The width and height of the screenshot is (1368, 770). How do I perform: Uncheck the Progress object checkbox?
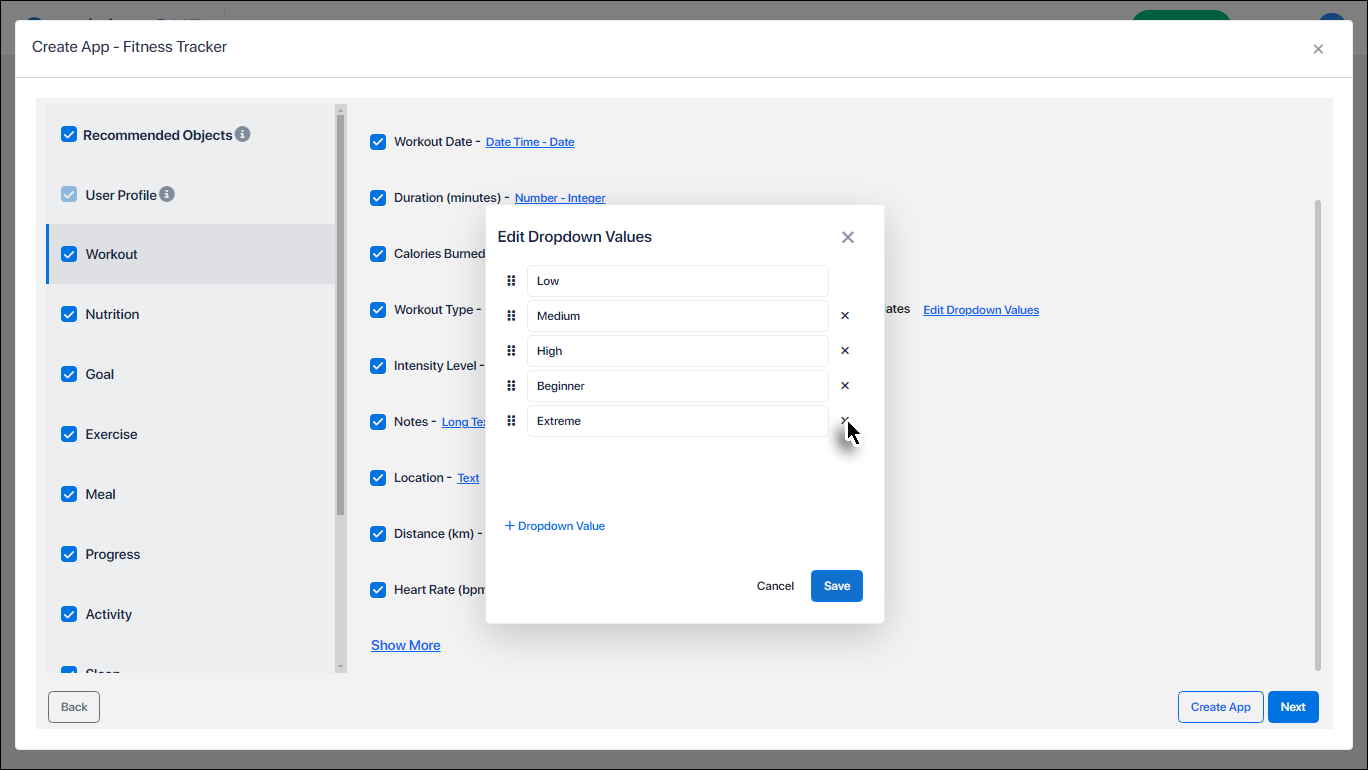[x=69, y=554]
